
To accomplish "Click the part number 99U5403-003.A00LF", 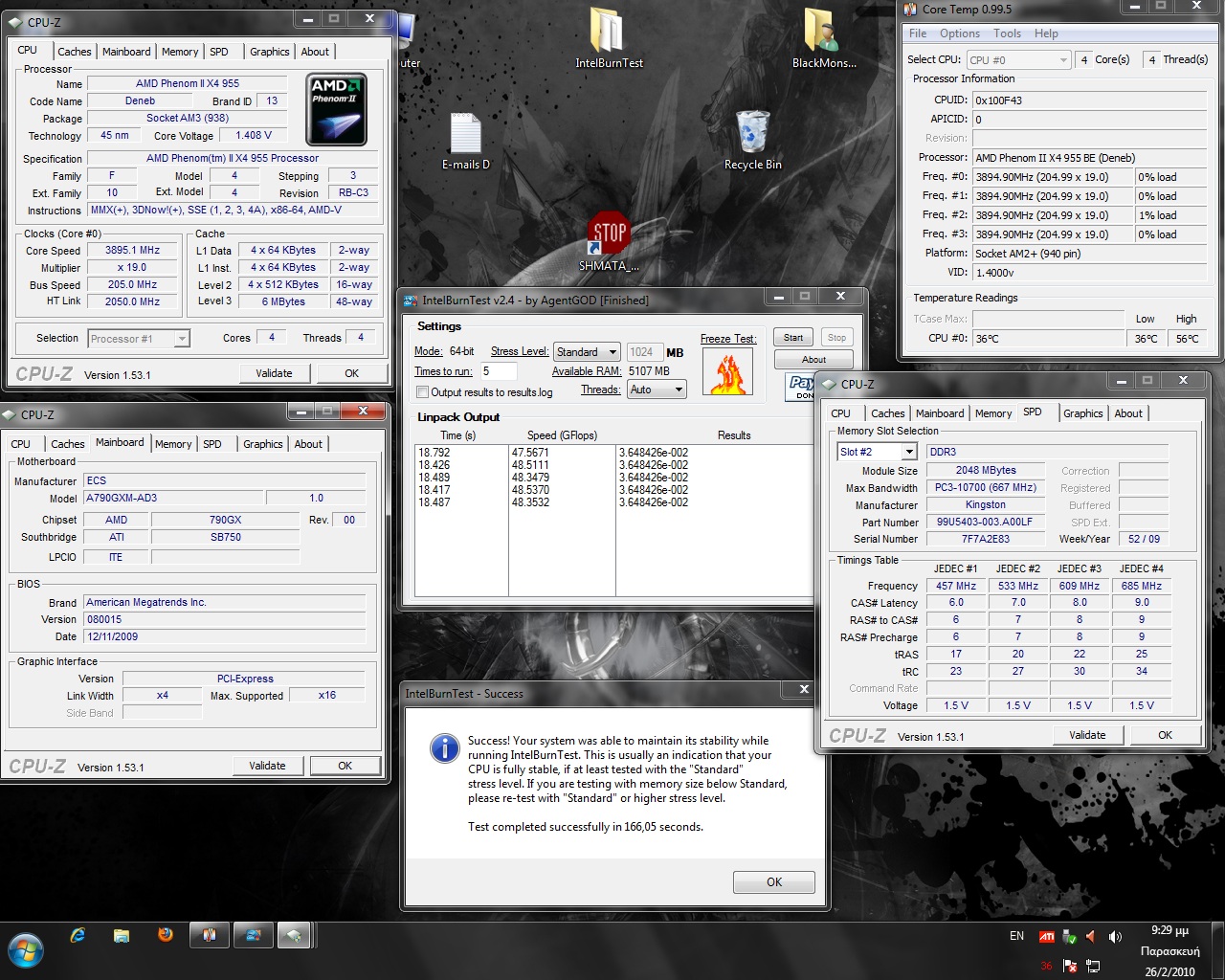I will (x=985, y=523).
